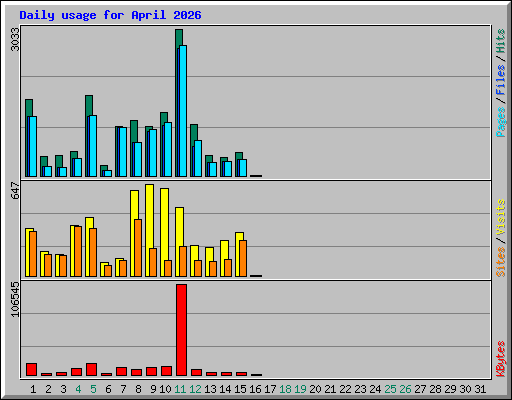Click the day 11 red KBytes bar
512x400 pixels.
click(x=182, y=330)
